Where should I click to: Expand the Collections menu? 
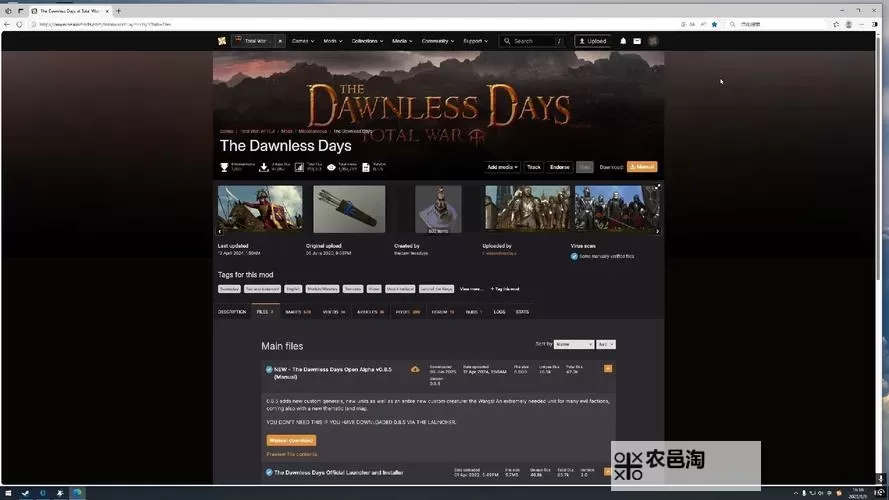tap(367, 41)
